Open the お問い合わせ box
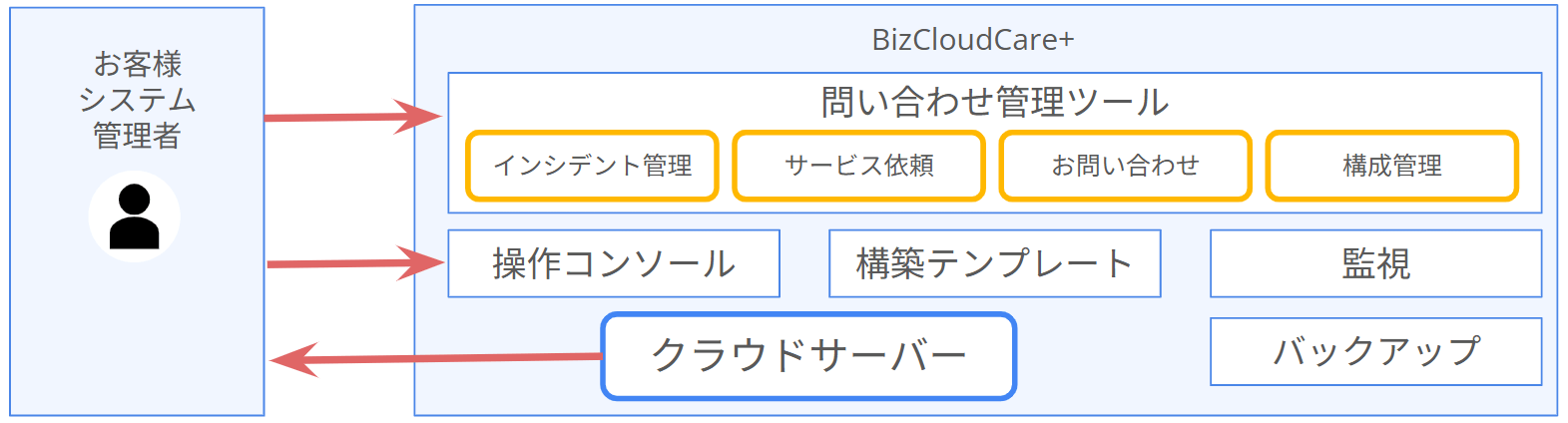 [1125, 166]
